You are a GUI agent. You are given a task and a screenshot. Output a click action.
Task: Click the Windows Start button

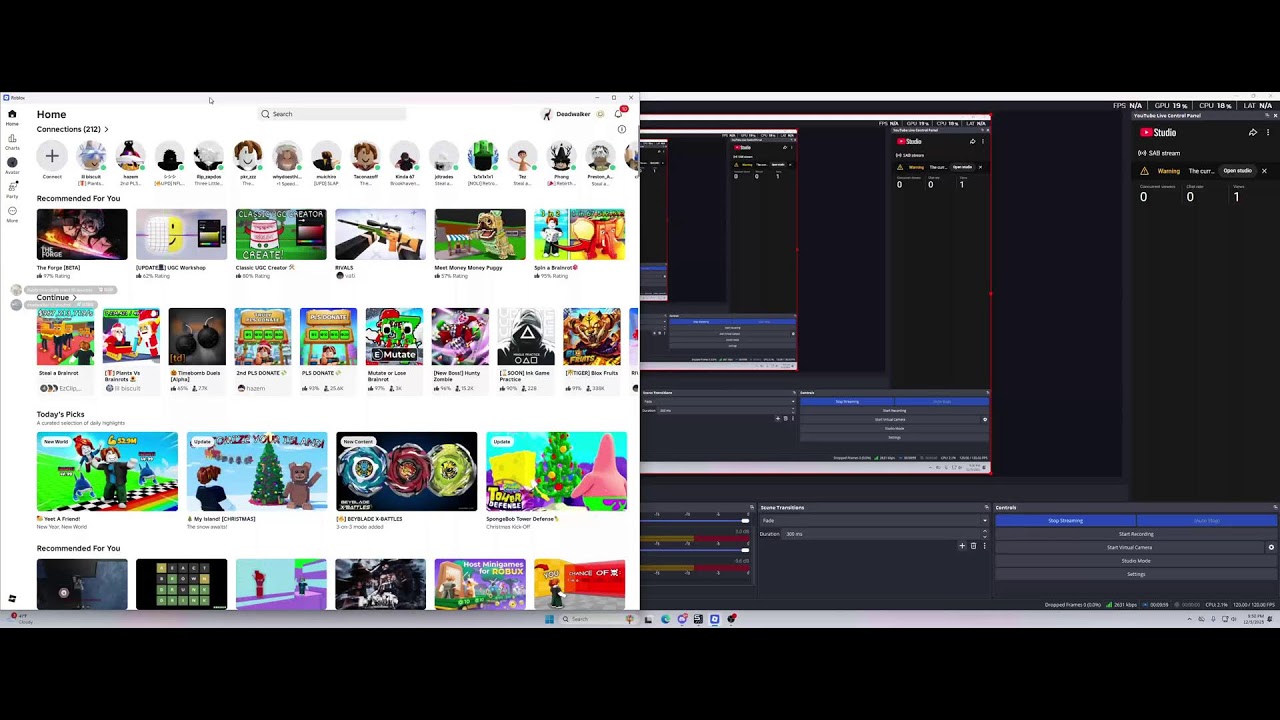coord(549,619)
